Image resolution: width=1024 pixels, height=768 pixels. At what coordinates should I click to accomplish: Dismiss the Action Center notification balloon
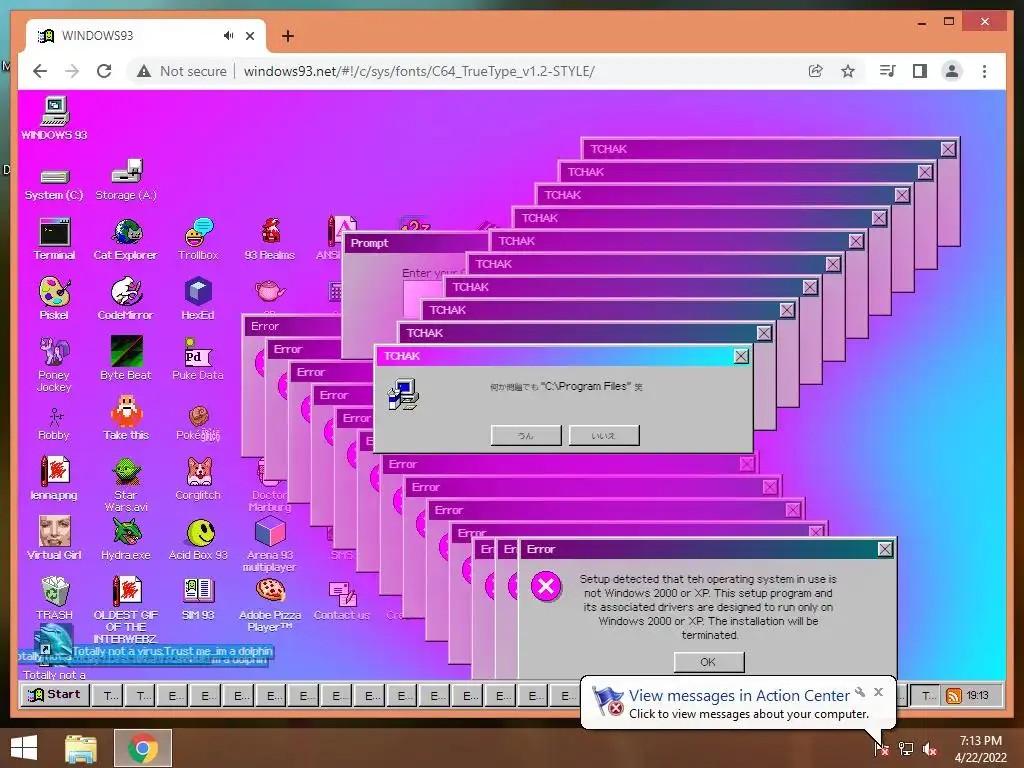[878, 692]
